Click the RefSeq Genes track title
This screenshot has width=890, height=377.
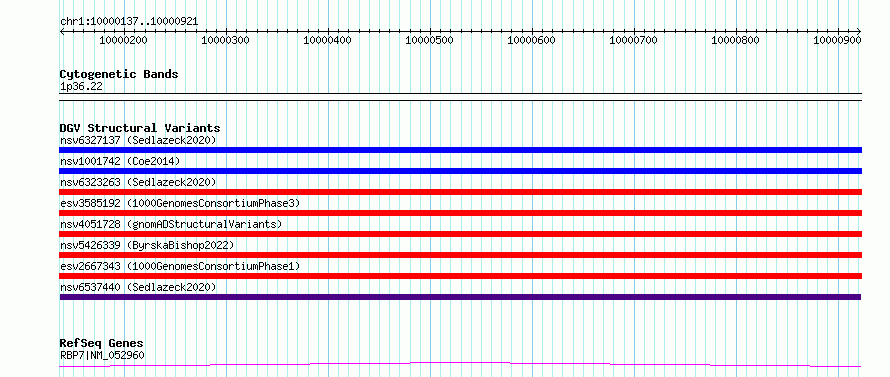[x=102, y=344]
